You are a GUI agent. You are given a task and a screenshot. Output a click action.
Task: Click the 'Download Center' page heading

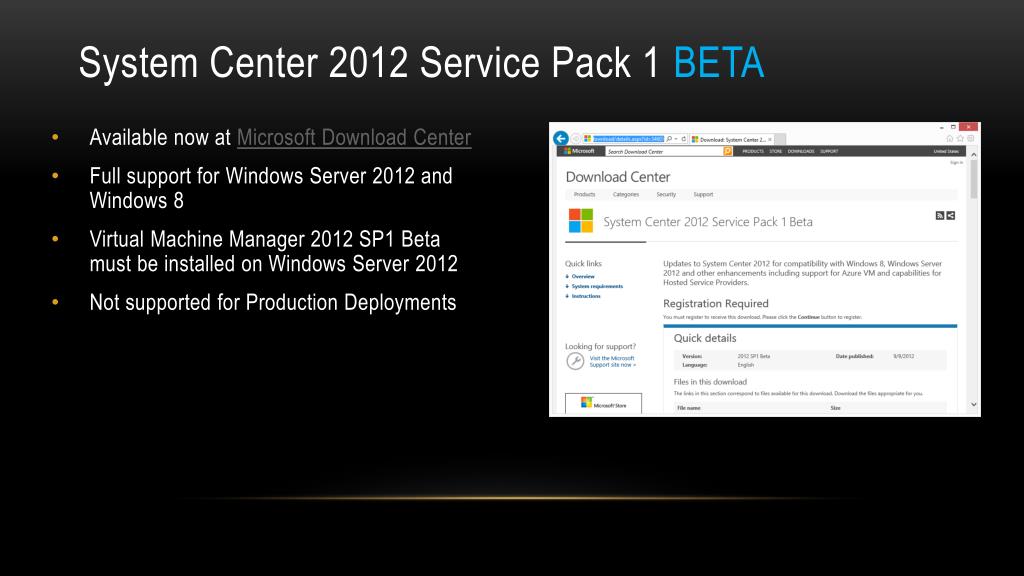(x=618, y=177)
